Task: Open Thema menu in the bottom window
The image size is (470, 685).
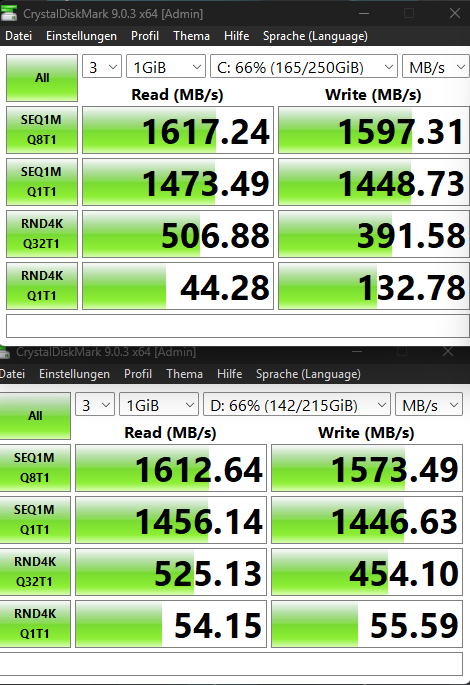Action: (184, 374)
